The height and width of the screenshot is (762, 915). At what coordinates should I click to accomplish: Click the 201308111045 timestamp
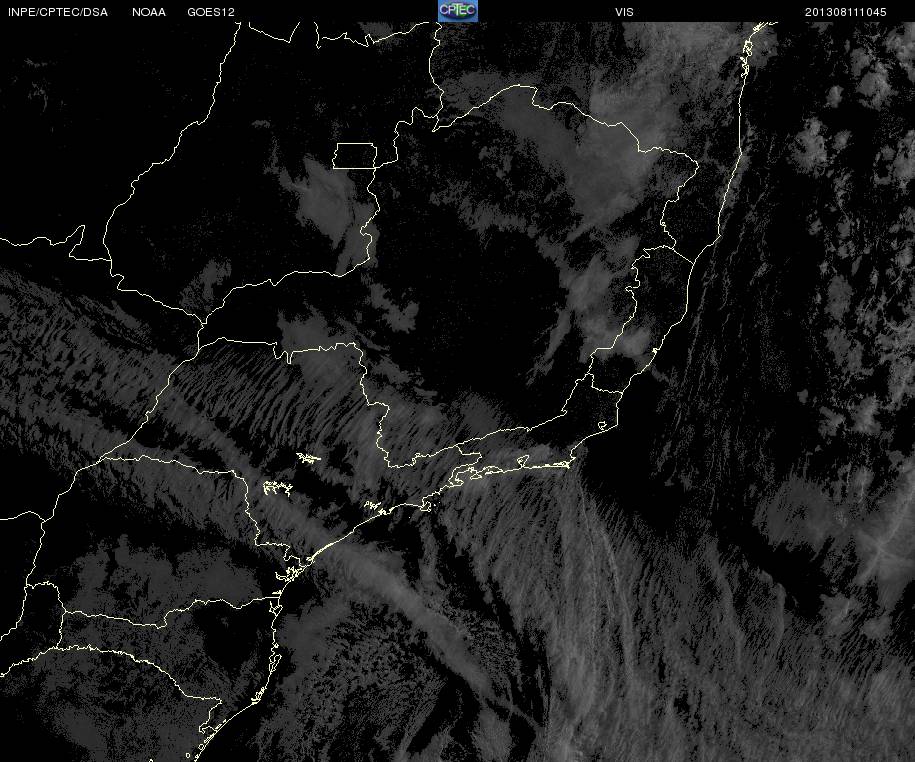pyautogui.click(x=846, y=12)
